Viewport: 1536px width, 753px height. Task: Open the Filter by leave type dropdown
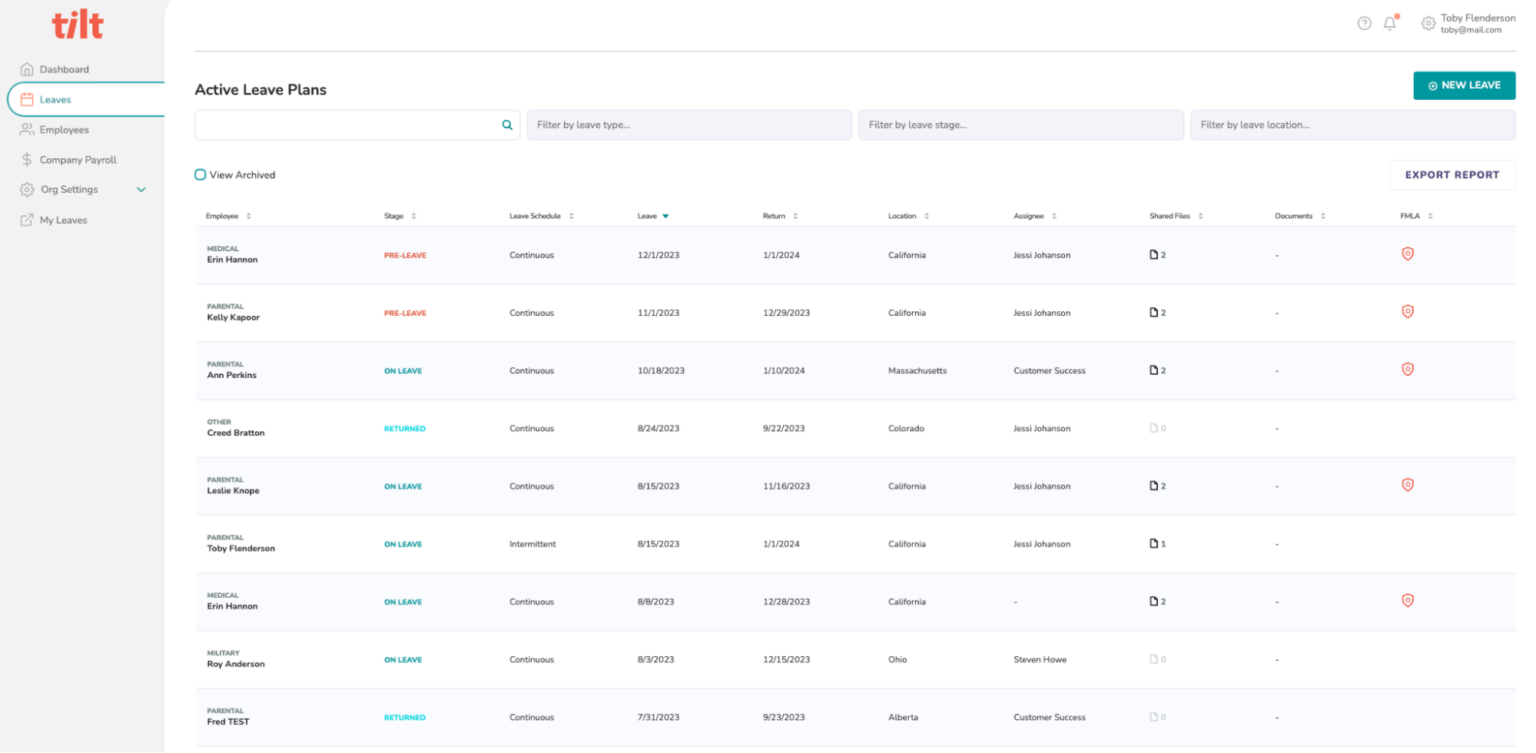click(x=688, y=124)
